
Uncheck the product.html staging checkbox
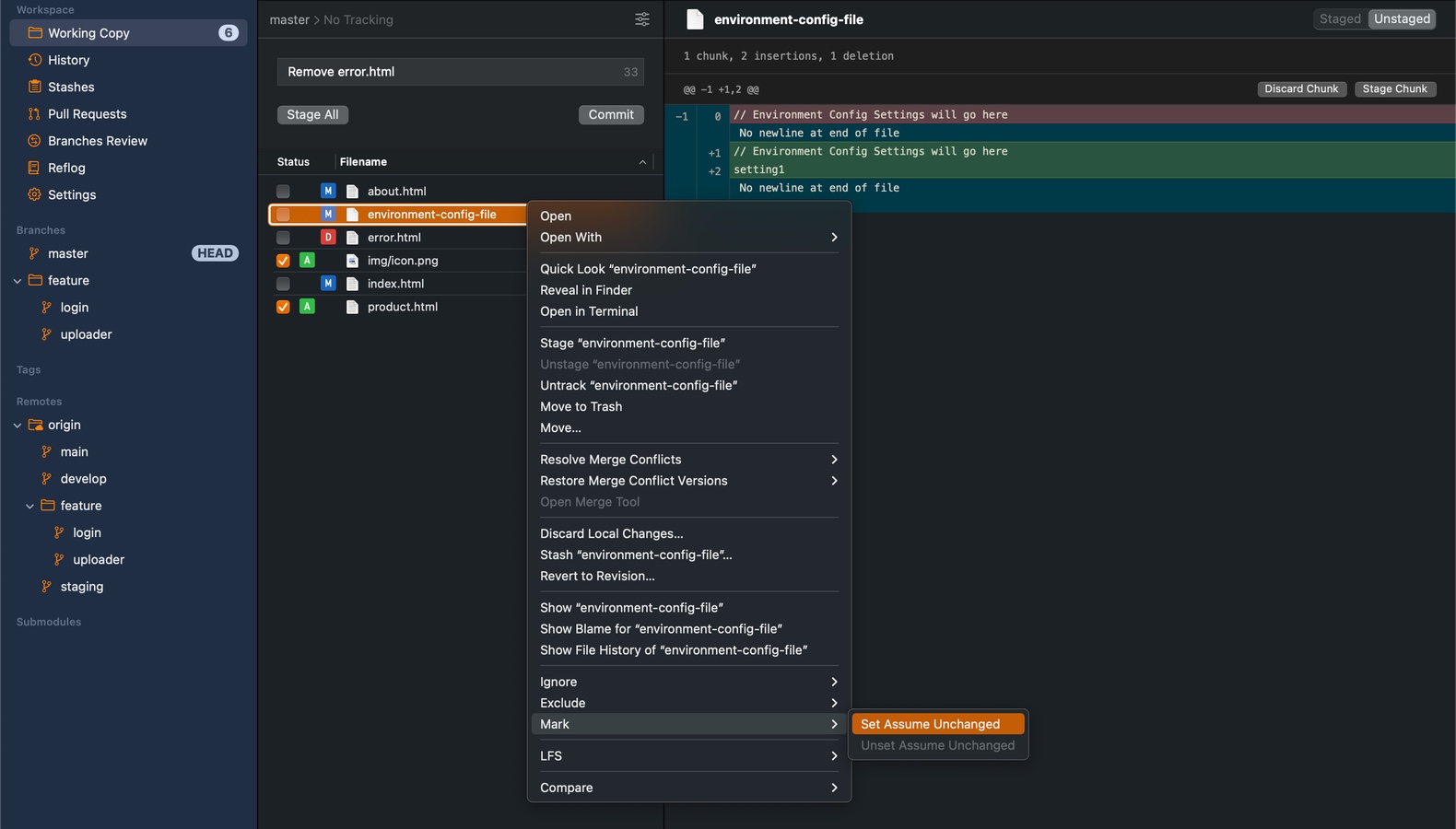pyautogui.click(x=283, y=307)
